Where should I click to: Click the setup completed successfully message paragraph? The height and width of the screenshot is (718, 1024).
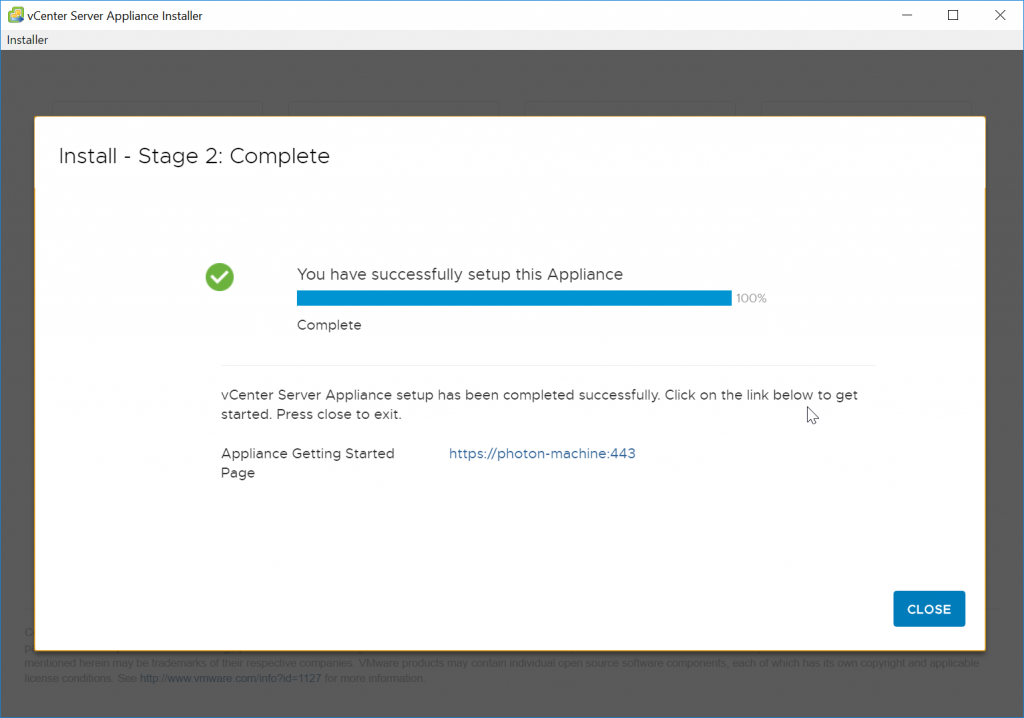[x=539, y=404]
